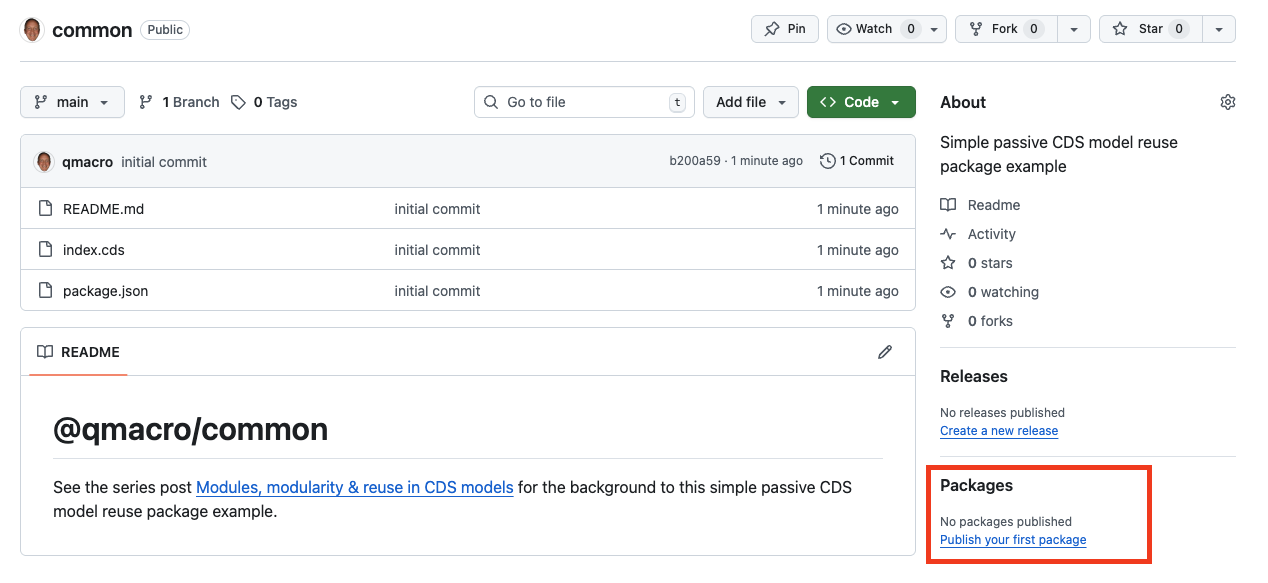This screenshot has height=583, width=1268.
Task: Click the eye icon beside 0 watching
Action: click(947, 291)
